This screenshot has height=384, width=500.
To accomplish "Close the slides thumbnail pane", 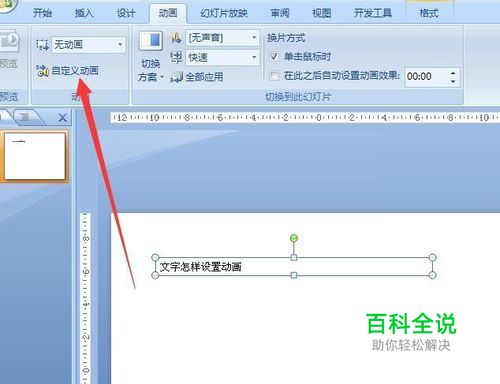I will pyautogui.click(x=62, y=118).
